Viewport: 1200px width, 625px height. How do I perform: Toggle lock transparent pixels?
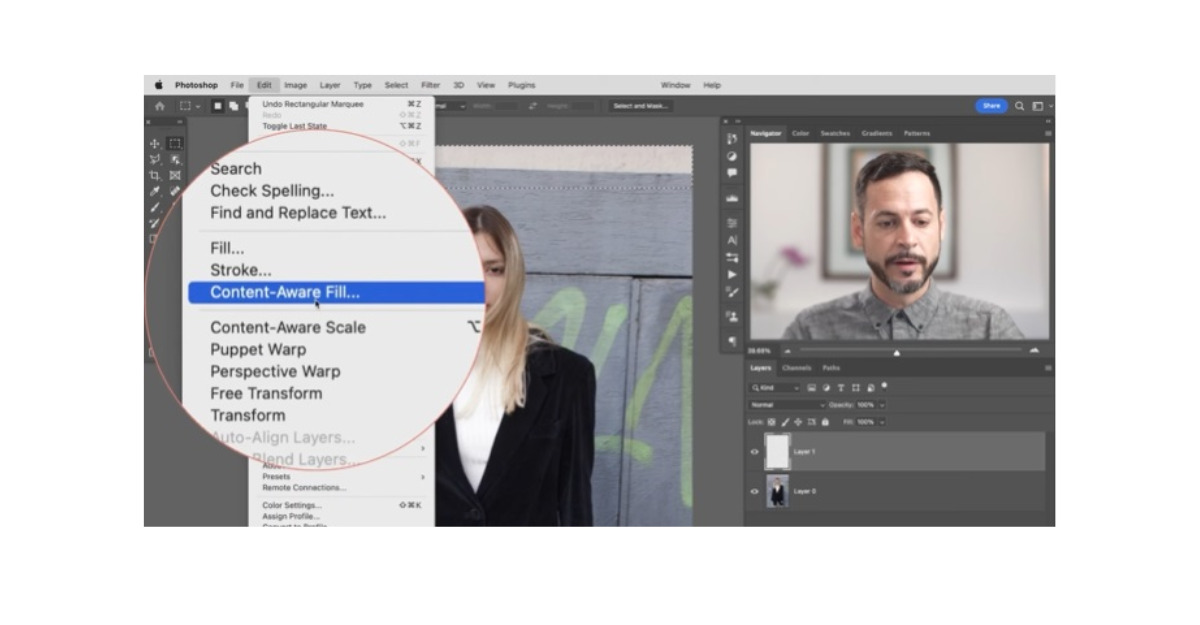pyautogui.click(x=771, y=422)
